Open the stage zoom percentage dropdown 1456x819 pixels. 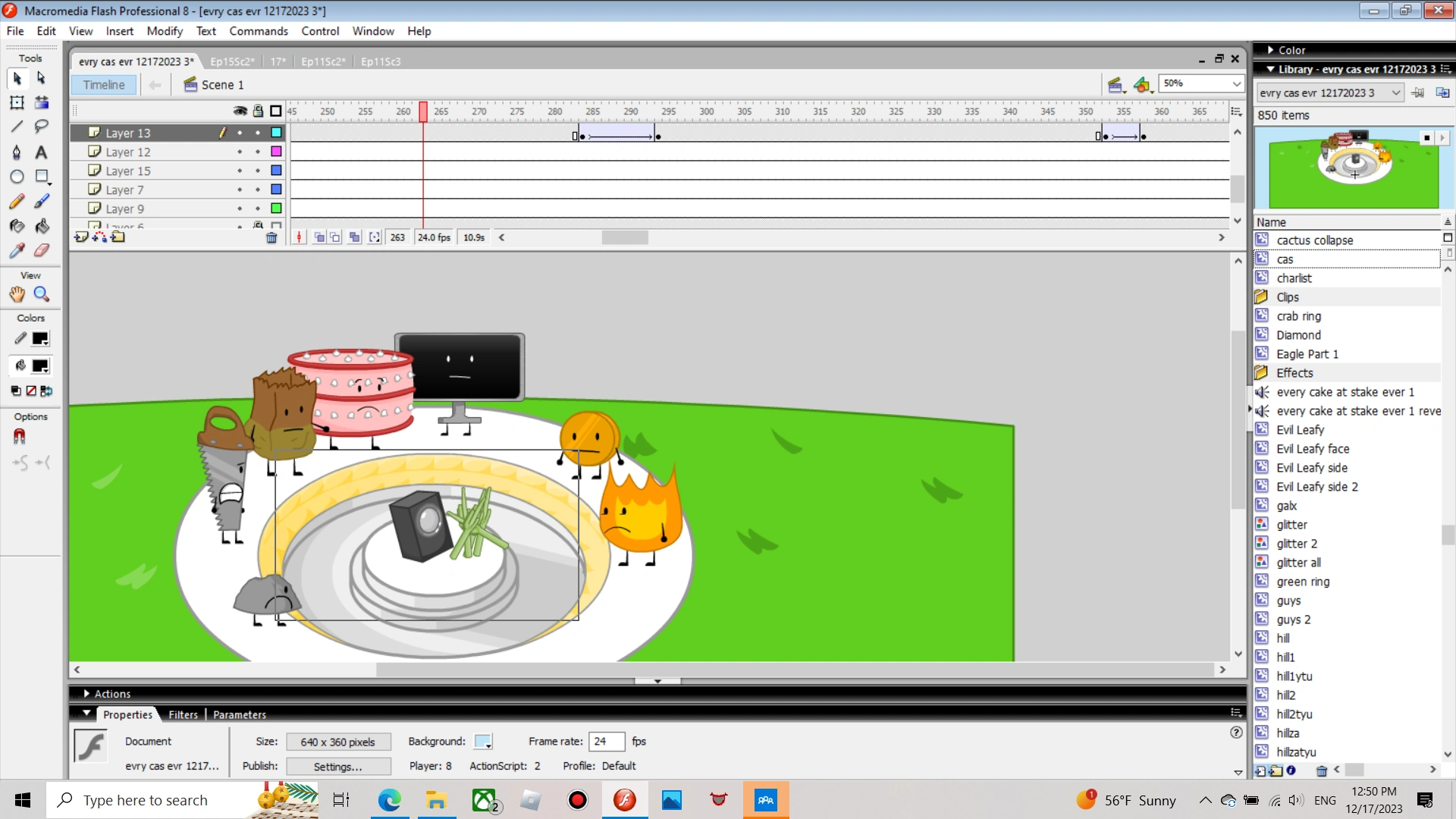[x=1236, y=83]
